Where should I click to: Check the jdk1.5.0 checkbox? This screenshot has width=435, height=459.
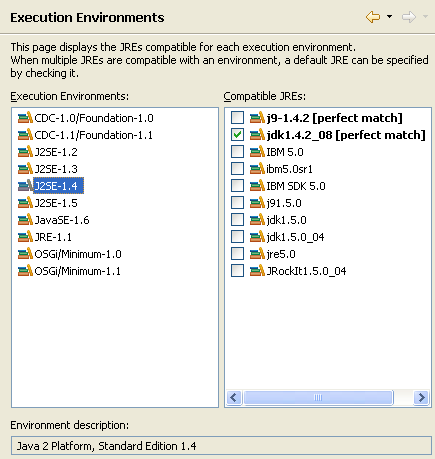[237, 220]
